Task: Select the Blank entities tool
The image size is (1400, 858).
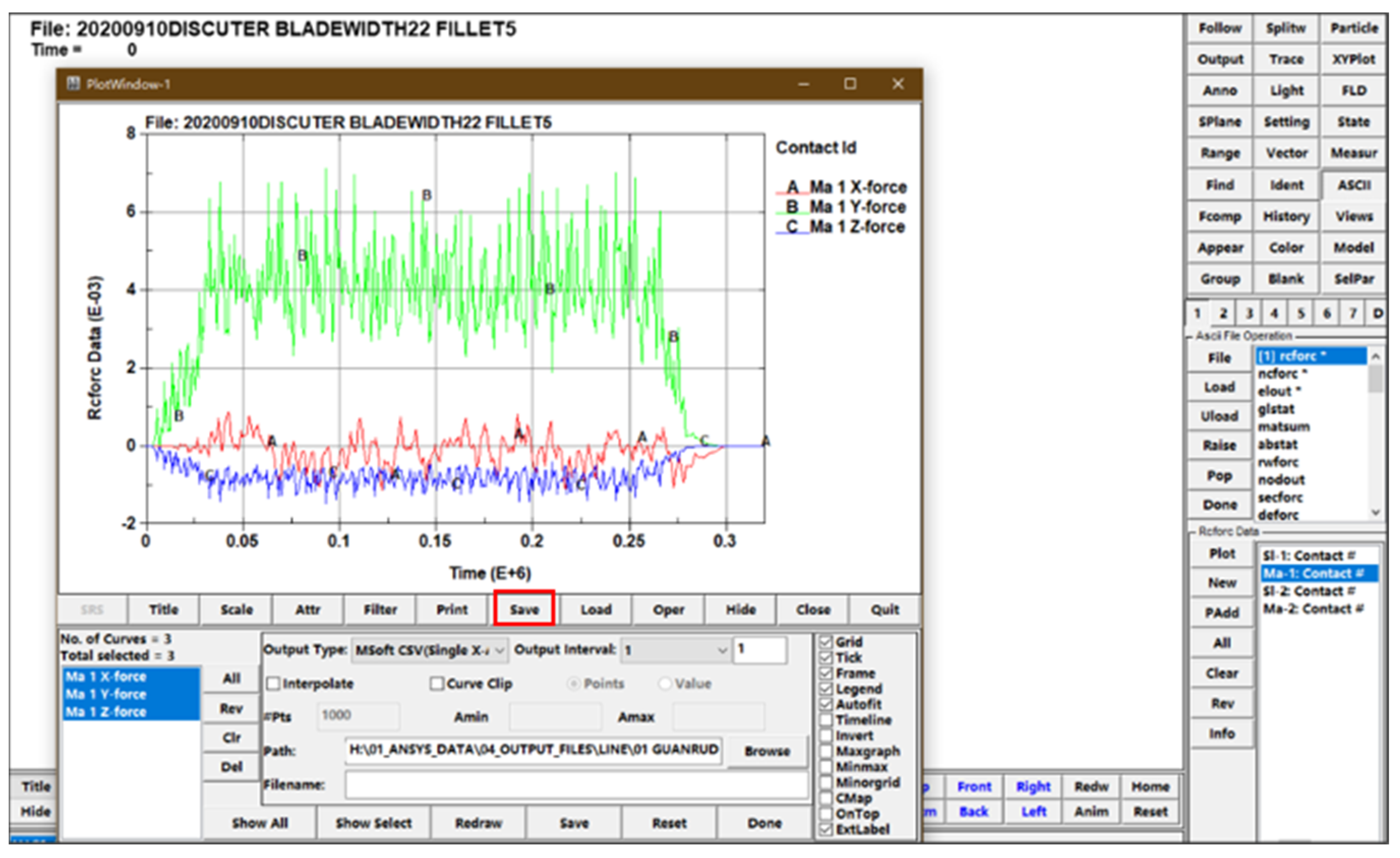Action: [1287, 279]
